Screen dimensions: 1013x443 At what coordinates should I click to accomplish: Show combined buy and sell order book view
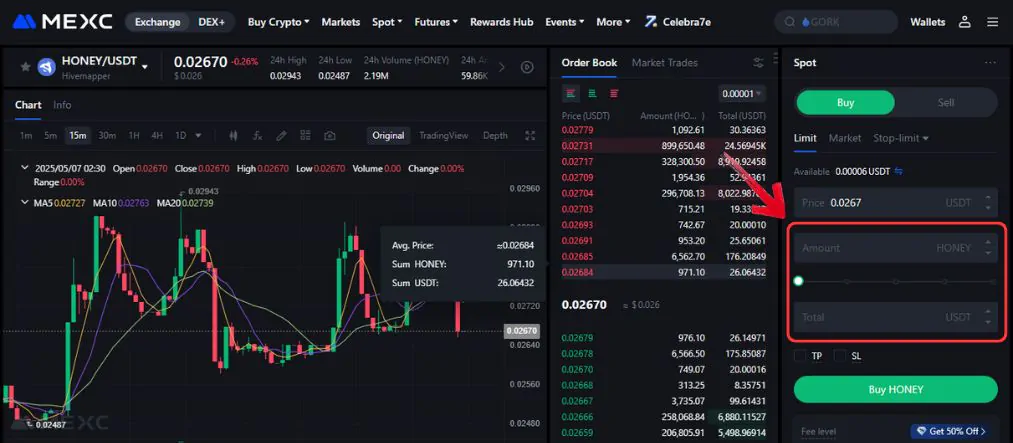point(570,94)
